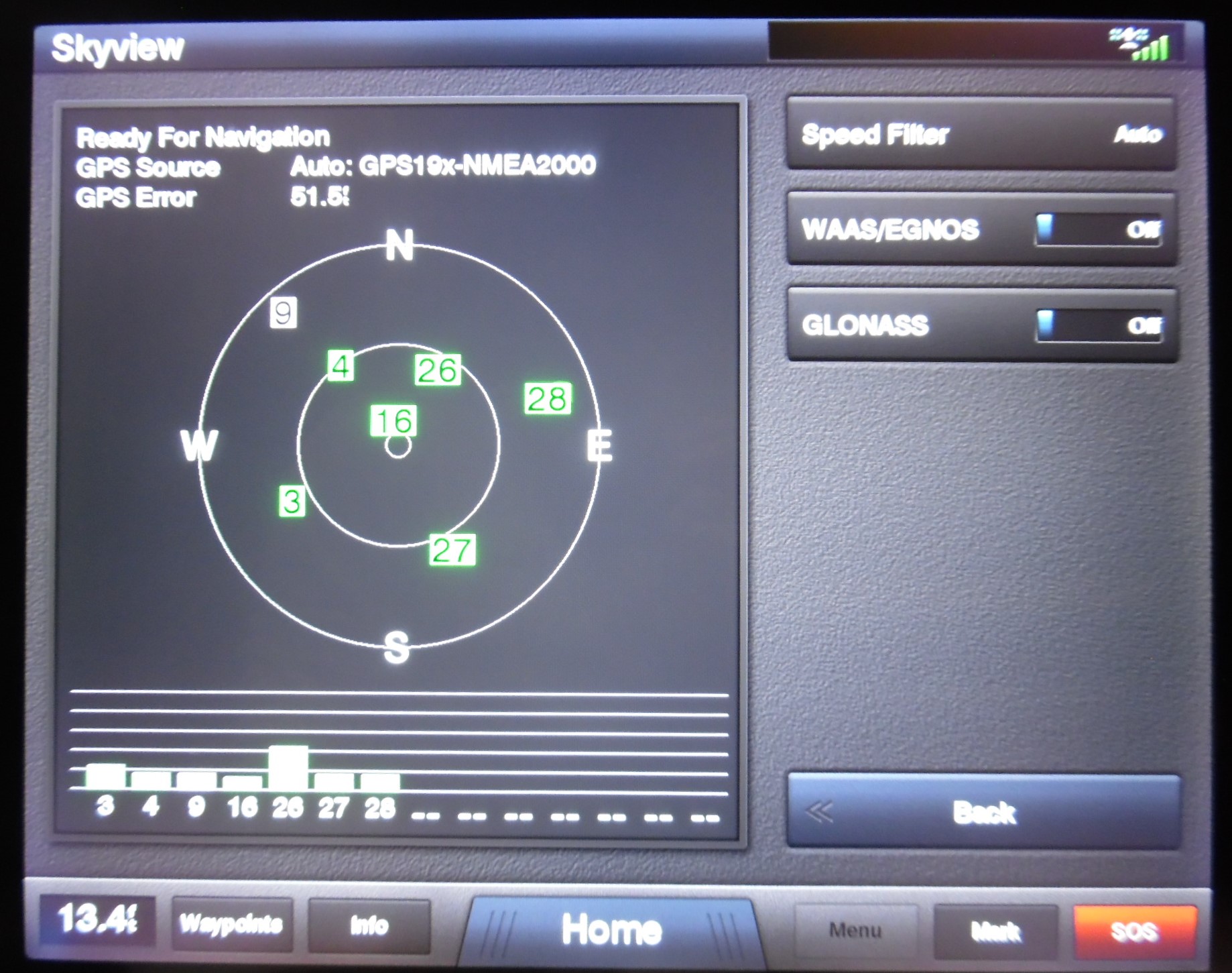Screen dimensions: 1232x973
Task: Open the Menu button
Action: (855, 930)
